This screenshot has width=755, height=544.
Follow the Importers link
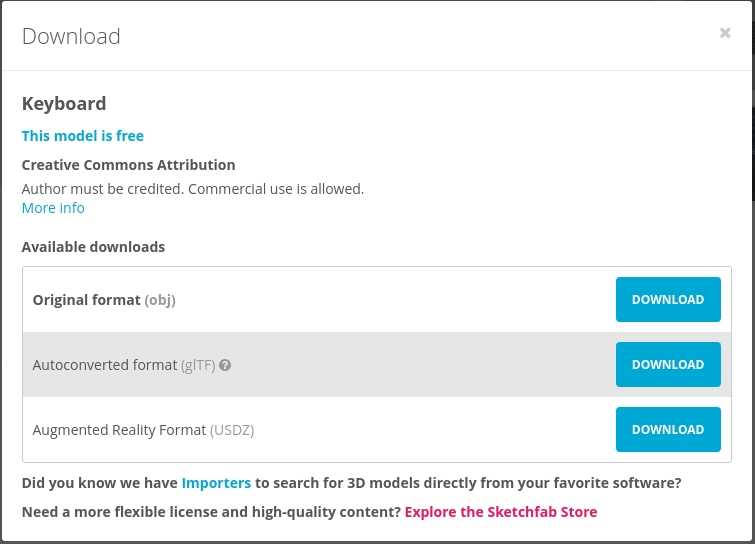216,482
